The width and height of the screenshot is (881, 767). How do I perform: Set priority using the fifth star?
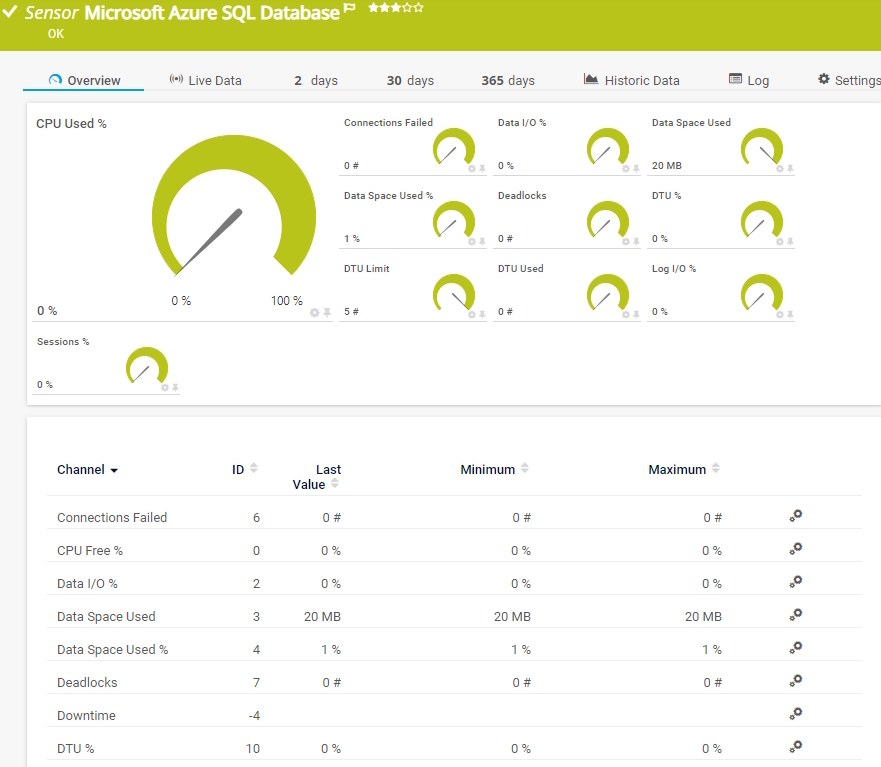[x=419, y=8]
